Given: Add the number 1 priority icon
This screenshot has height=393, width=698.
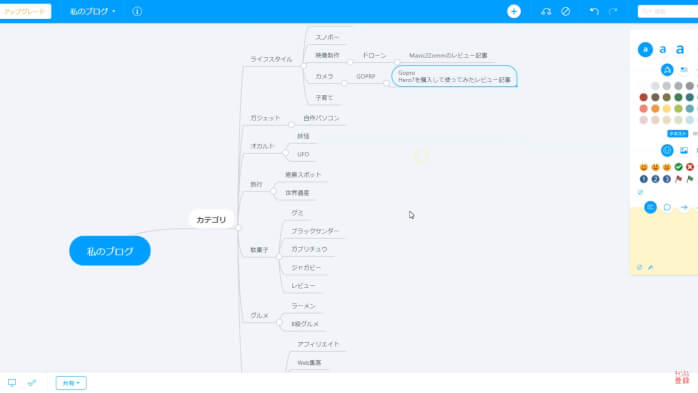Looking at the screenshot, I should [644, 179].
